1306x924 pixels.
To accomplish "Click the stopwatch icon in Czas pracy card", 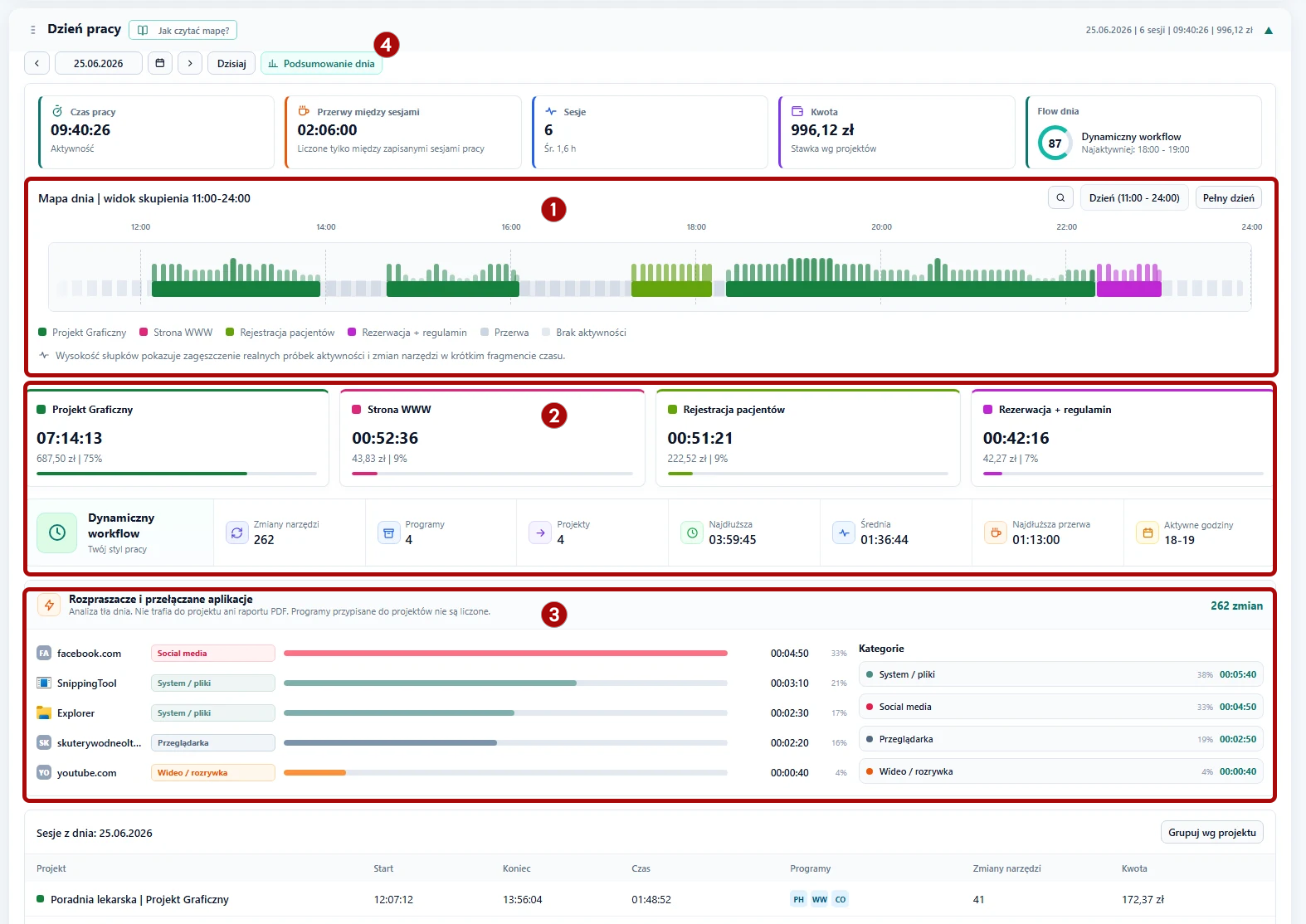I will pos(57,111).
